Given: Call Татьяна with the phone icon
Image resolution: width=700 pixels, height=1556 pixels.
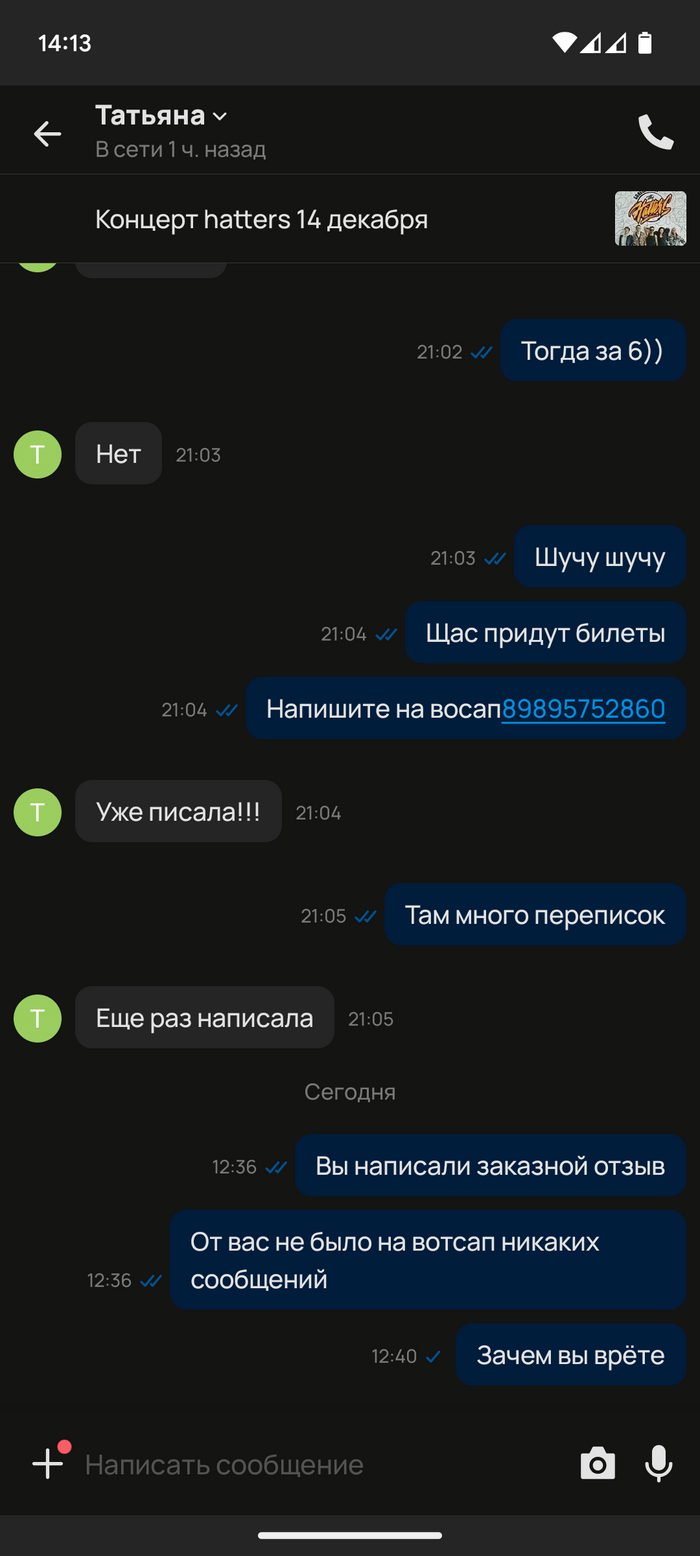Looking at the screenshot, I should point(656,132).
